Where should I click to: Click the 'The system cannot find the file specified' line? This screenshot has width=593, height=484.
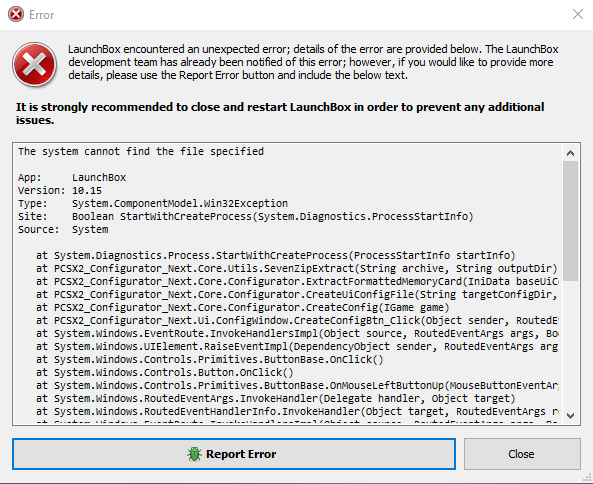pos(141,151)
